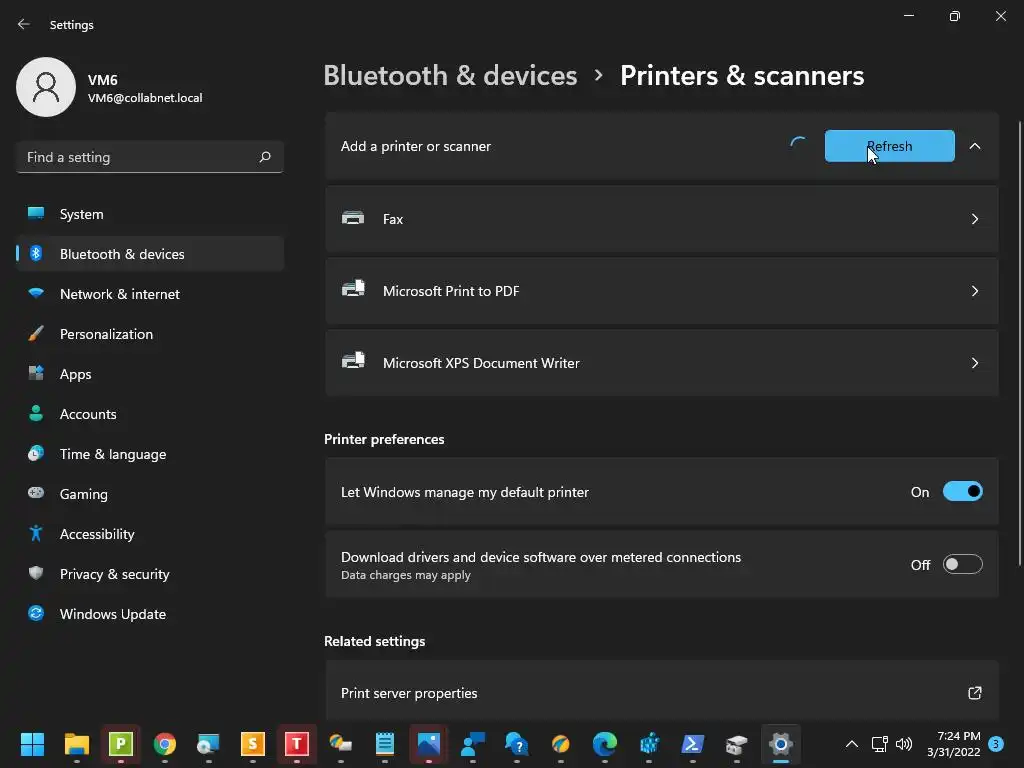Launch Microsoft Edge from the taskbar
Image resolution: width=1024 pixels, height=768 pixels.
(x=605, y=744)
